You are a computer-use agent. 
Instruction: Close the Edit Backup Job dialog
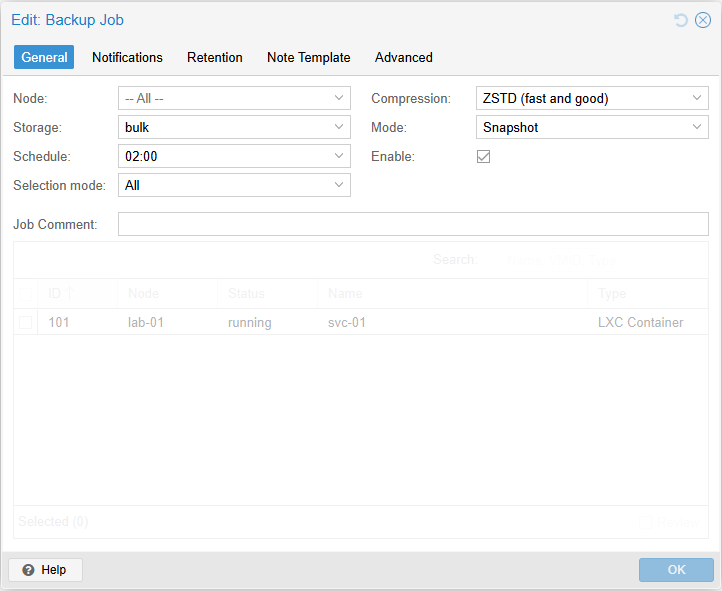click(703, 20)
